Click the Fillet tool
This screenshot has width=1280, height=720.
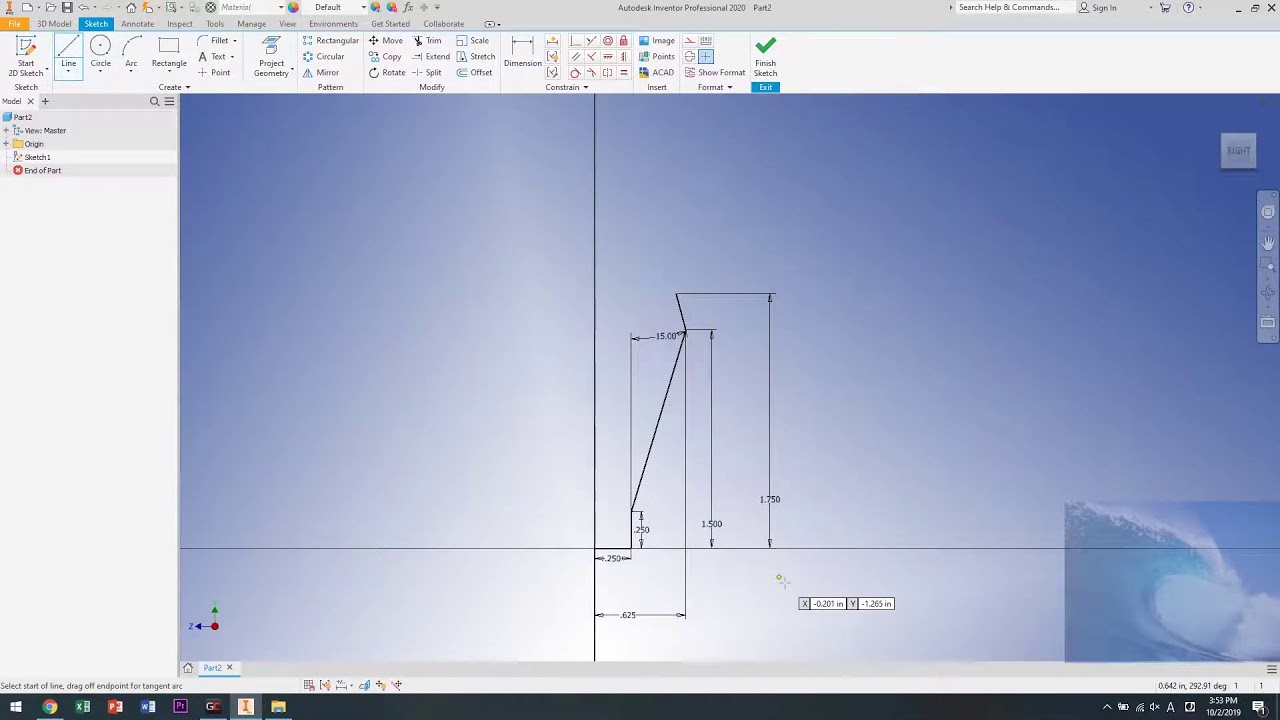(x=213, y=41)
